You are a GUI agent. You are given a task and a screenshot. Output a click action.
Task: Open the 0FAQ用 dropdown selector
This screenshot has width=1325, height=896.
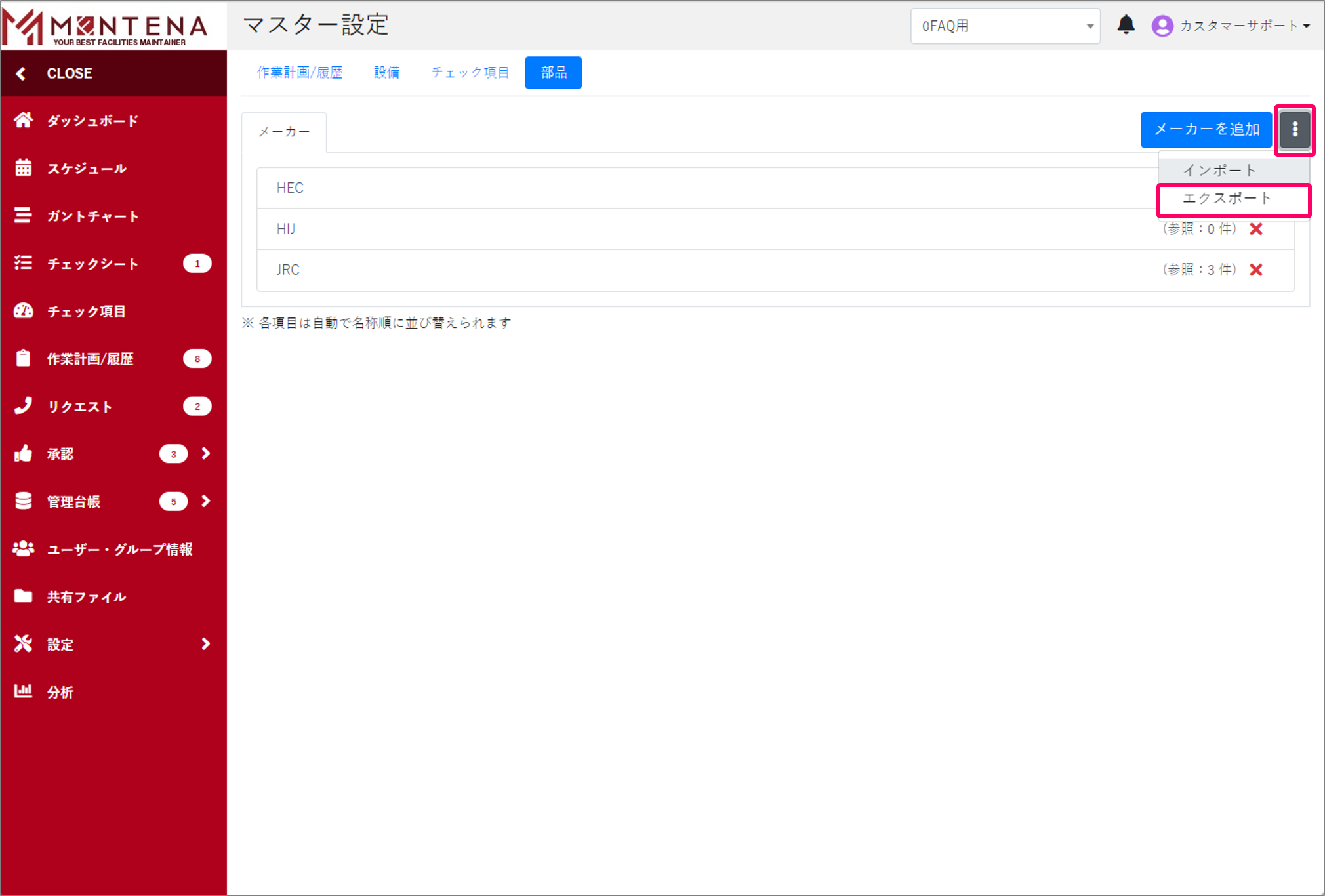(1005, 26)
